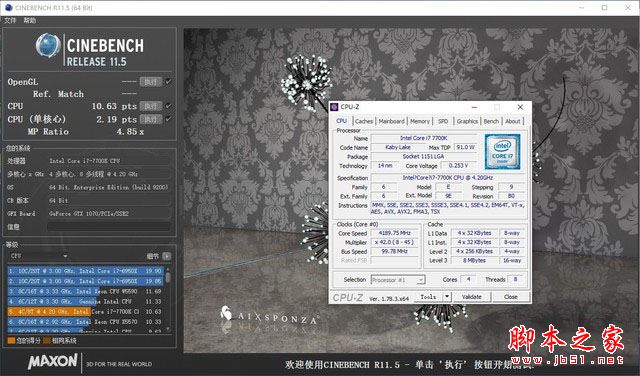The image size is (640, 376).
Task: Click the Multiplier value 'x 42.0 ( 8 - 45 )'
Action: pyautogui.click(x=394, y=242)
